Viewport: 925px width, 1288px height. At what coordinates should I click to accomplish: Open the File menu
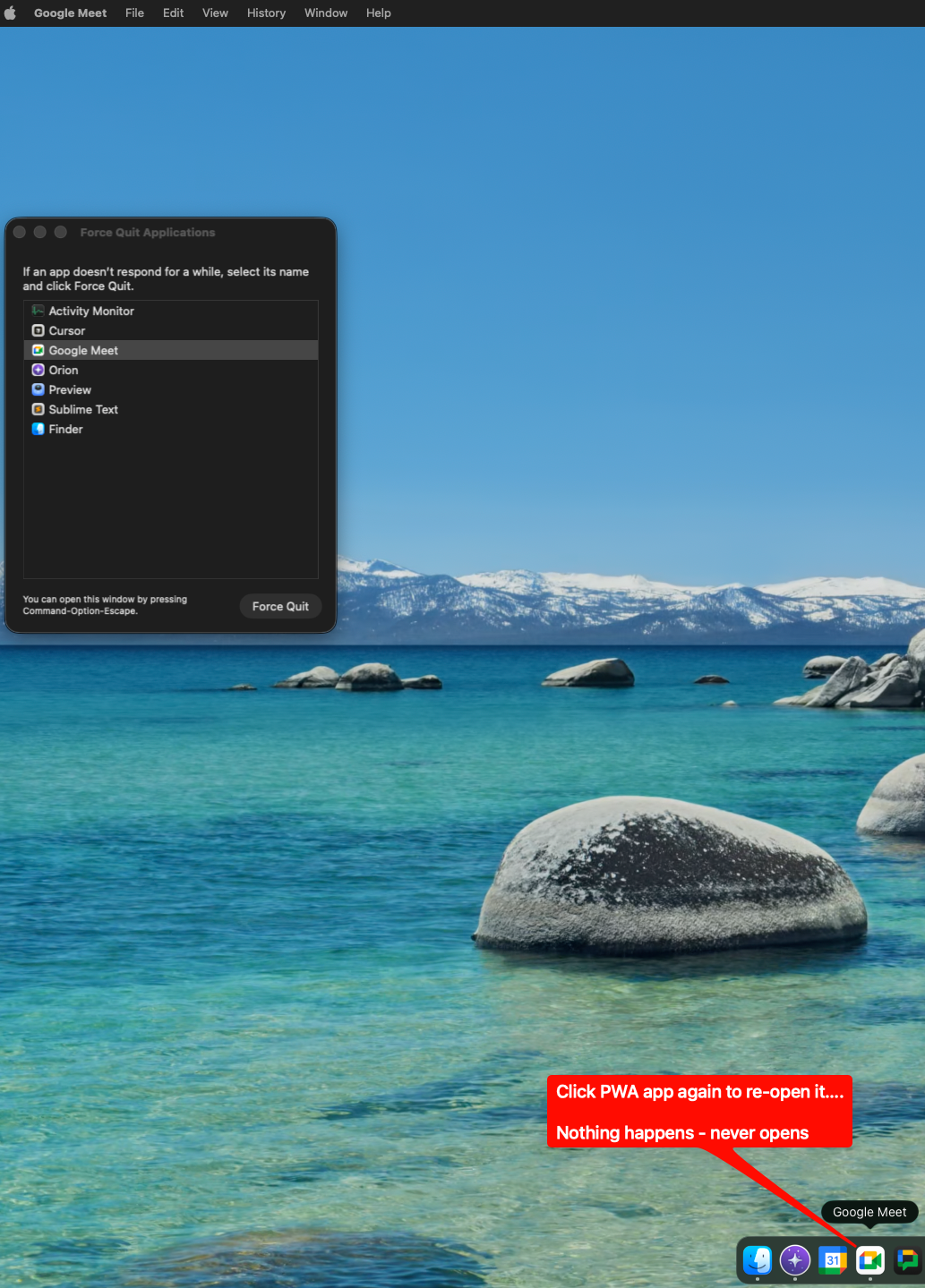click(134, 13)
